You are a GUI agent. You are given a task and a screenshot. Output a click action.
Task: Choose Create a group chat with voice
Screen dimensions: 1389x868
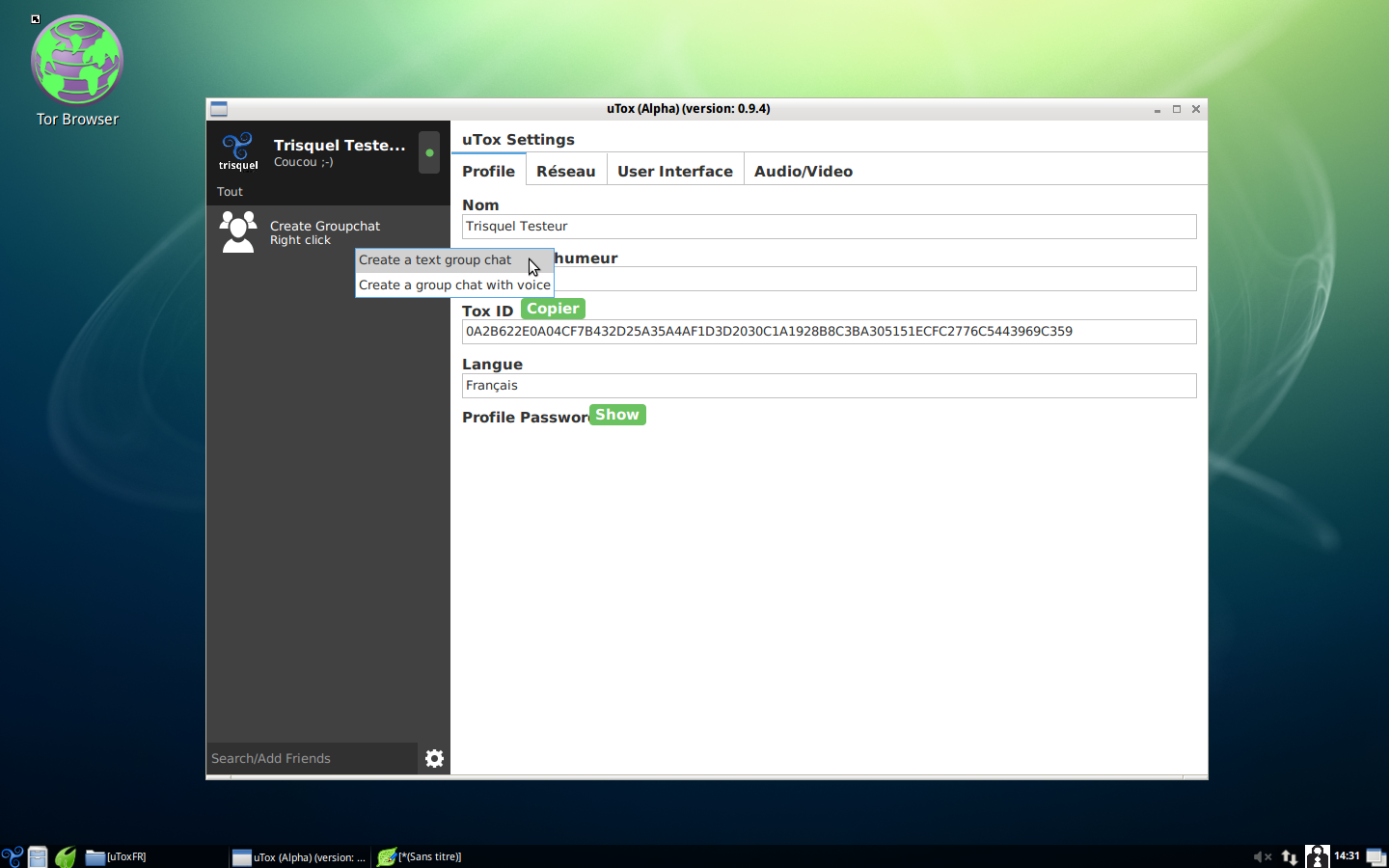[454, 285]
